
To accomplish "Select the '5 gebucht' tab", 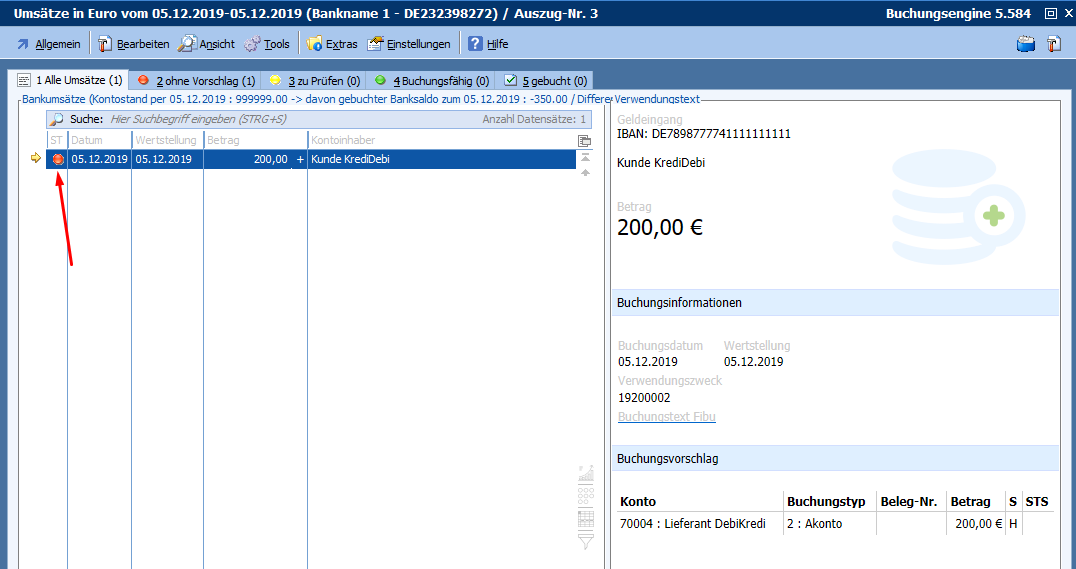I will [545, 80].
